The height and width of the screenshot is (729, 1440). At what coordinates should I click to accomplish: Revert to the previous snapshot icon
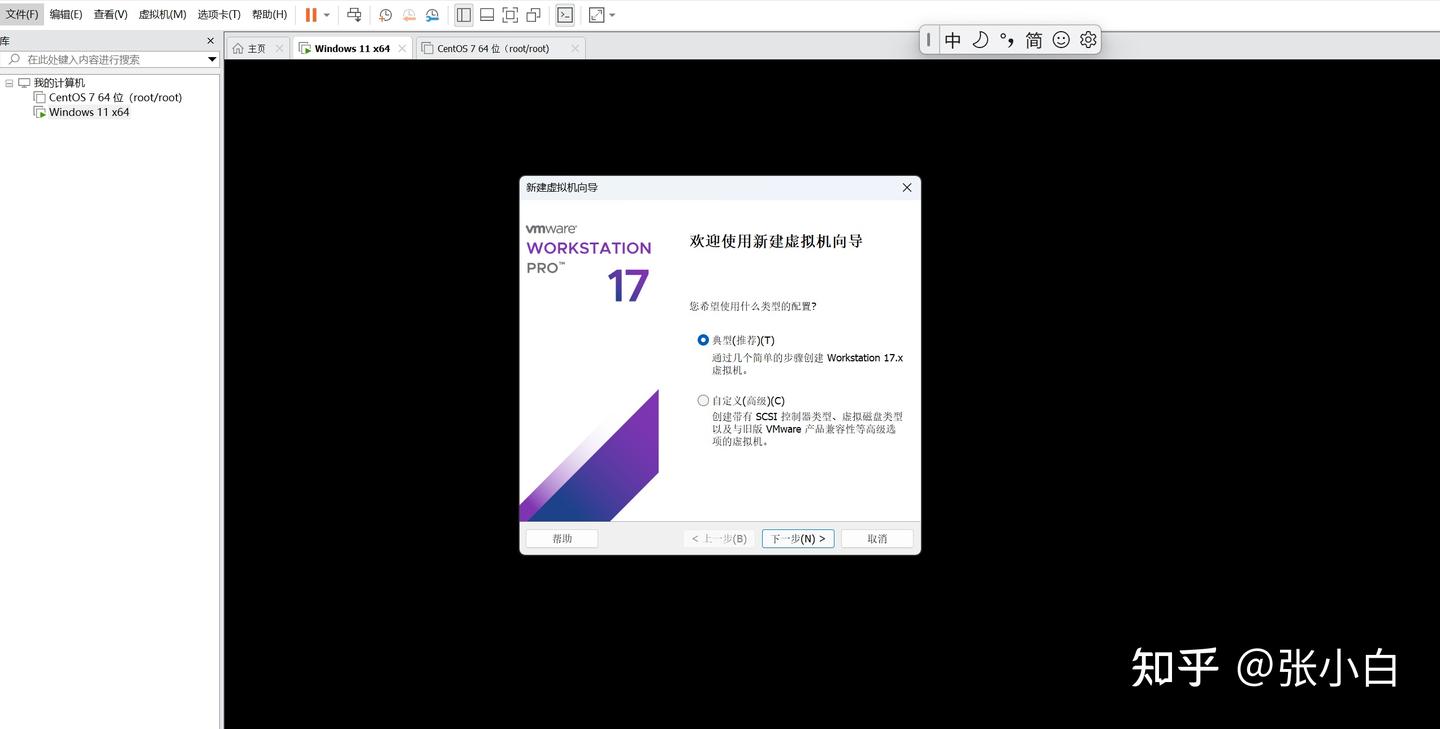pos(409,15)
